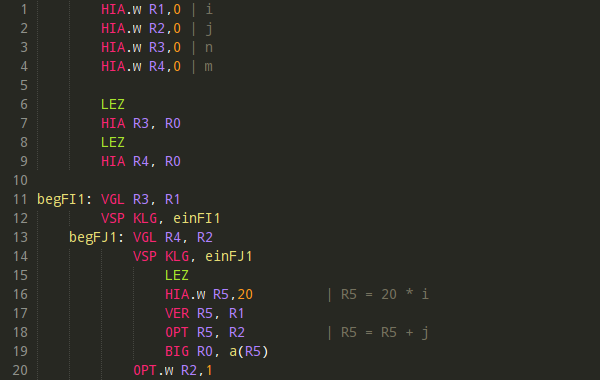Click 'VSP KLG' on line 12
Image resolution: width=600 pixels, height=380 pixels.
129,218
